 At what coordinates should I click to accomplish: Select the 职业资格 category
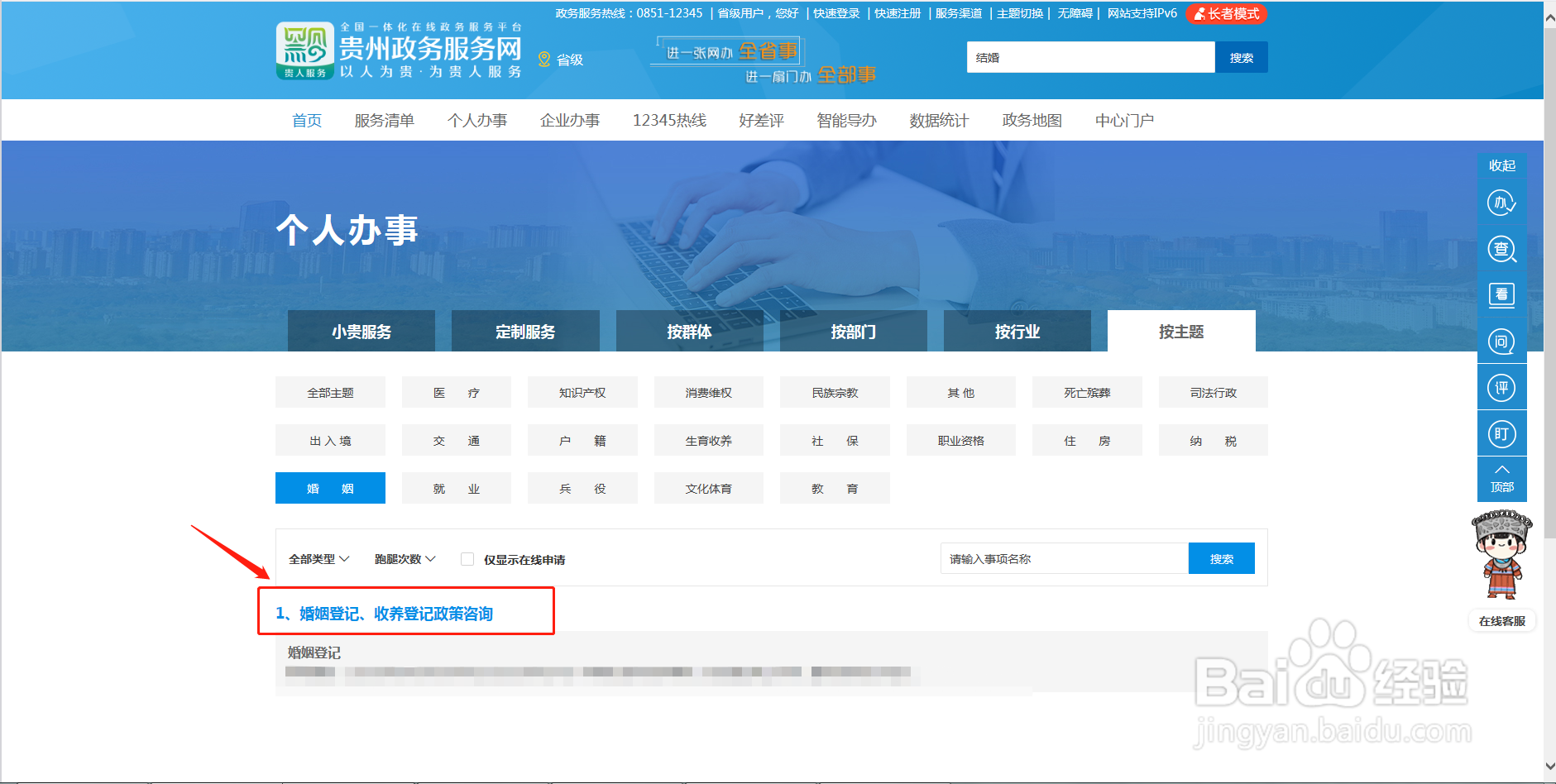[x=961, y=440]
